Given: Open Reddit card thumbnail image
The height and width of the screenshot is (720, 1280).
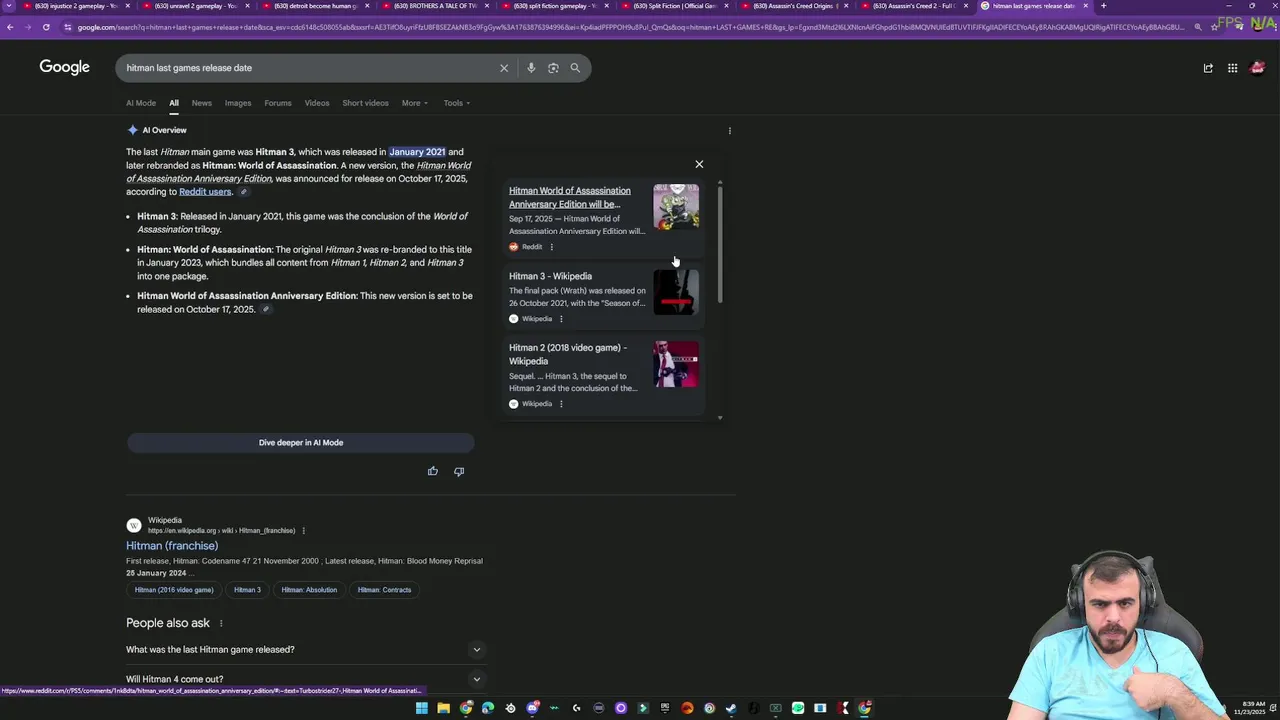Looking at the screenshot, I should coord(676,207).
